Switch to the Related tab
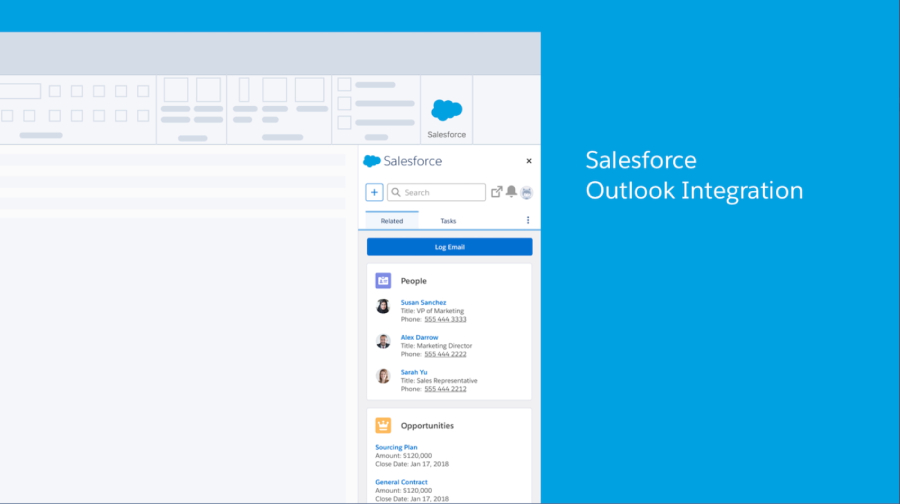900x504 pixels. (392, 220)
